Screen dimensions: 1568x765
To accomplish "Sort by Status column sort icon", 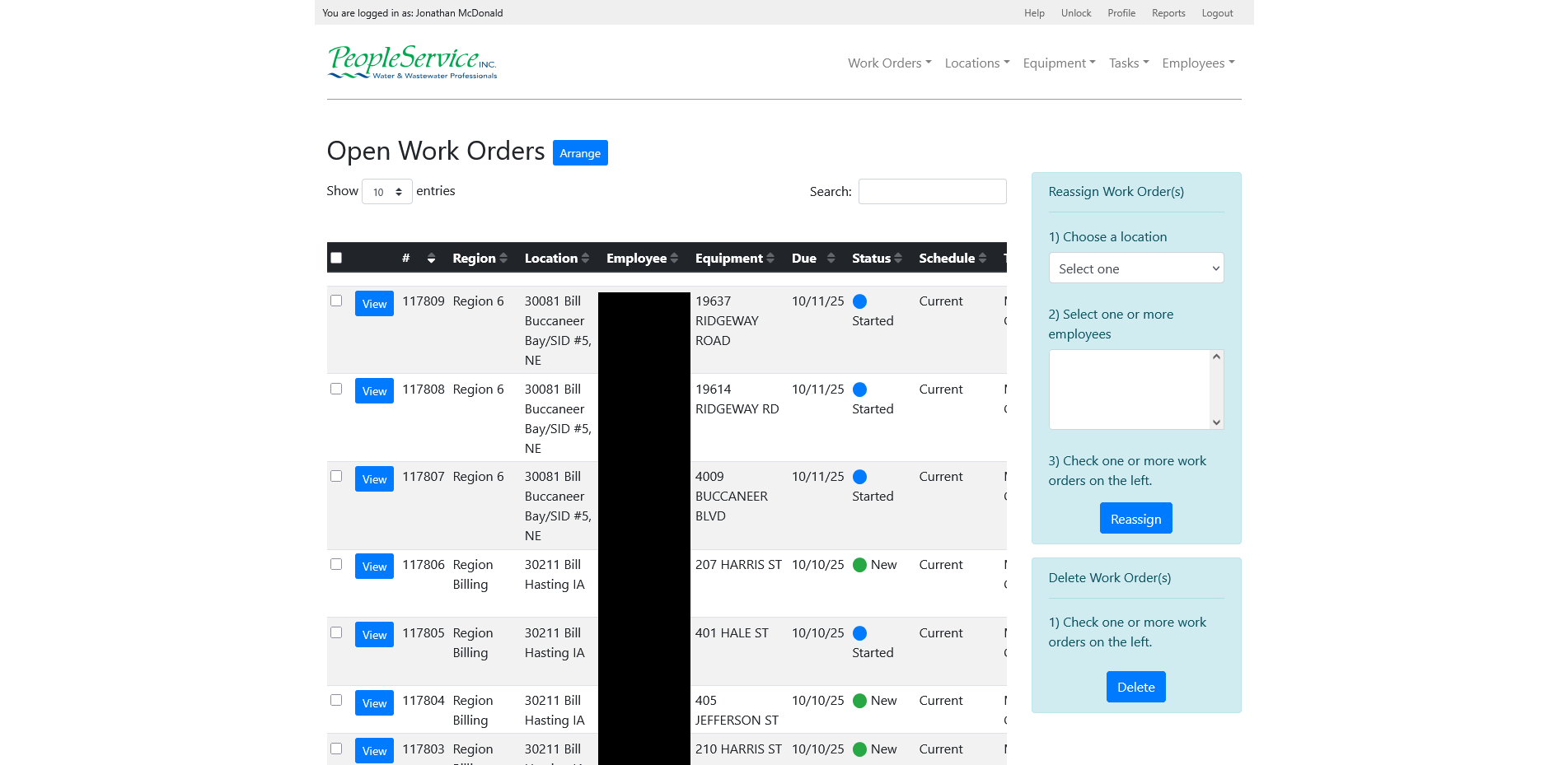I will point(898,258).
